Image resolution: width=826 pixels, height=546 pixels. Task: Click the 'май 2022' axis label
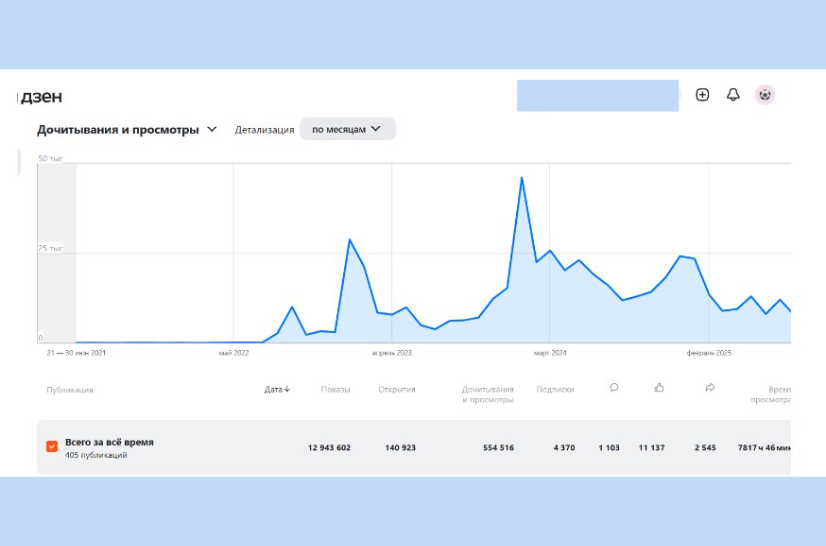[x=234, y=353]
